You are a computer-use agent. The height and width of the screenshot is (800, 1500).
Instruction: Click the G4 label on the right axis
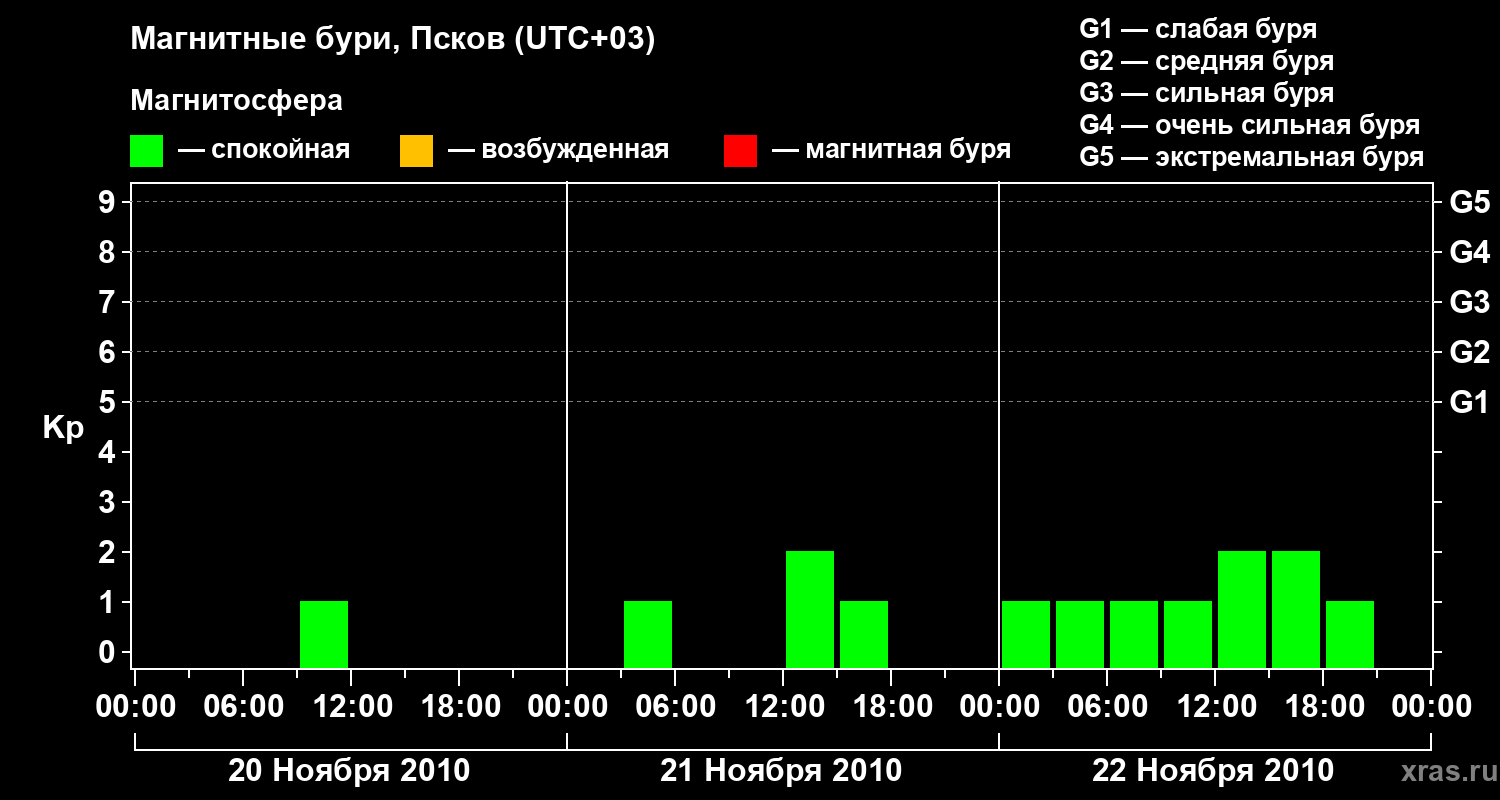click(x=1469, y=252)
